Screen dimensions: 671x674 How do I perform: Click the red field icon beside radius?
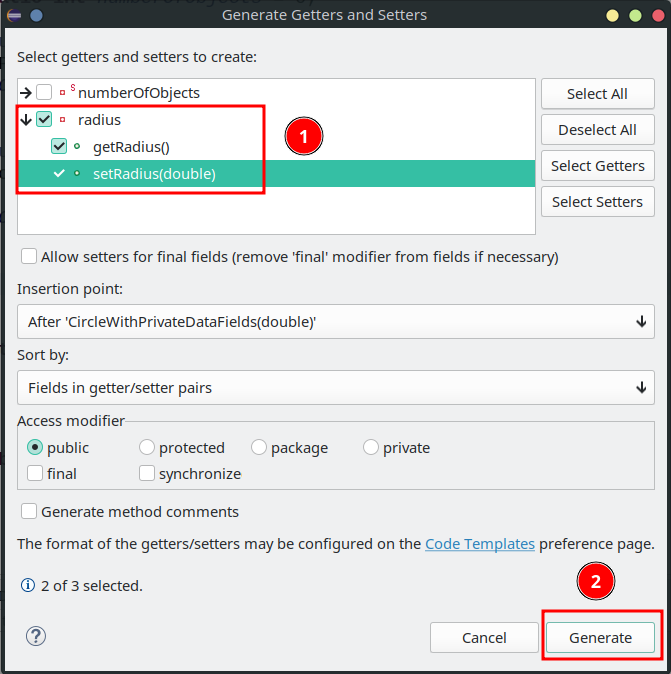click(x=63, y=120)
